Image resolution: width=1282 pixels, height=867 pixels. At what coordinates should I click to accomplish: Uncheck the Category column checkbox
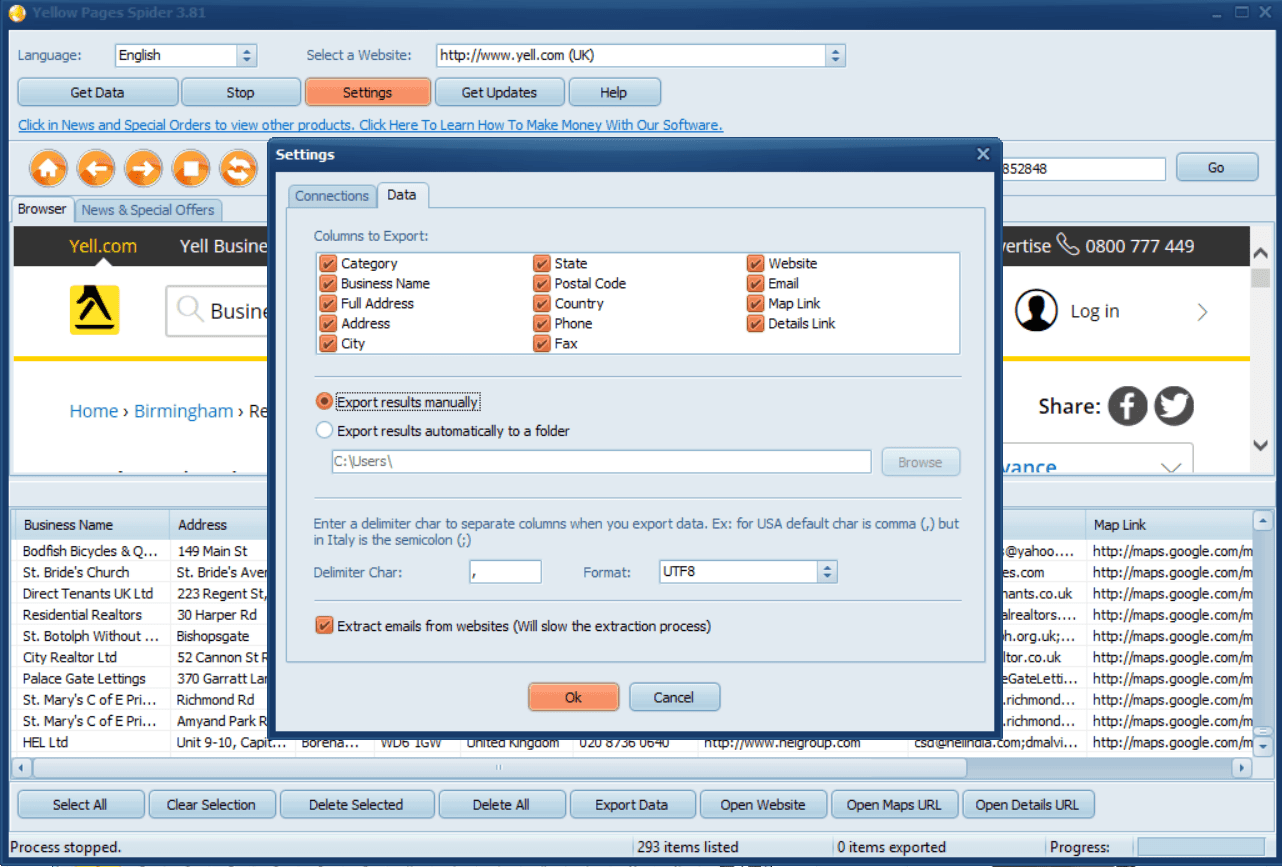pos(327,264)
